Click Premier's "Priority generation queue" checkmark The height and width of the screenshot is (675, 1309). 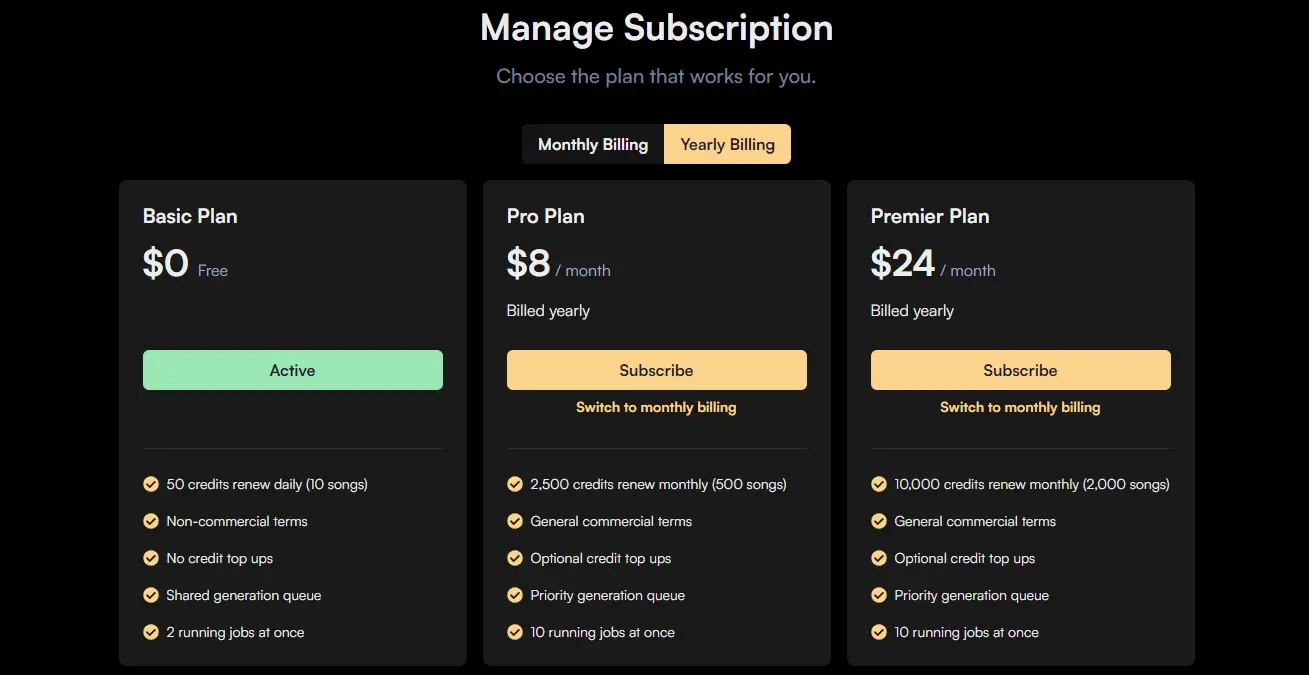(879, 595)
